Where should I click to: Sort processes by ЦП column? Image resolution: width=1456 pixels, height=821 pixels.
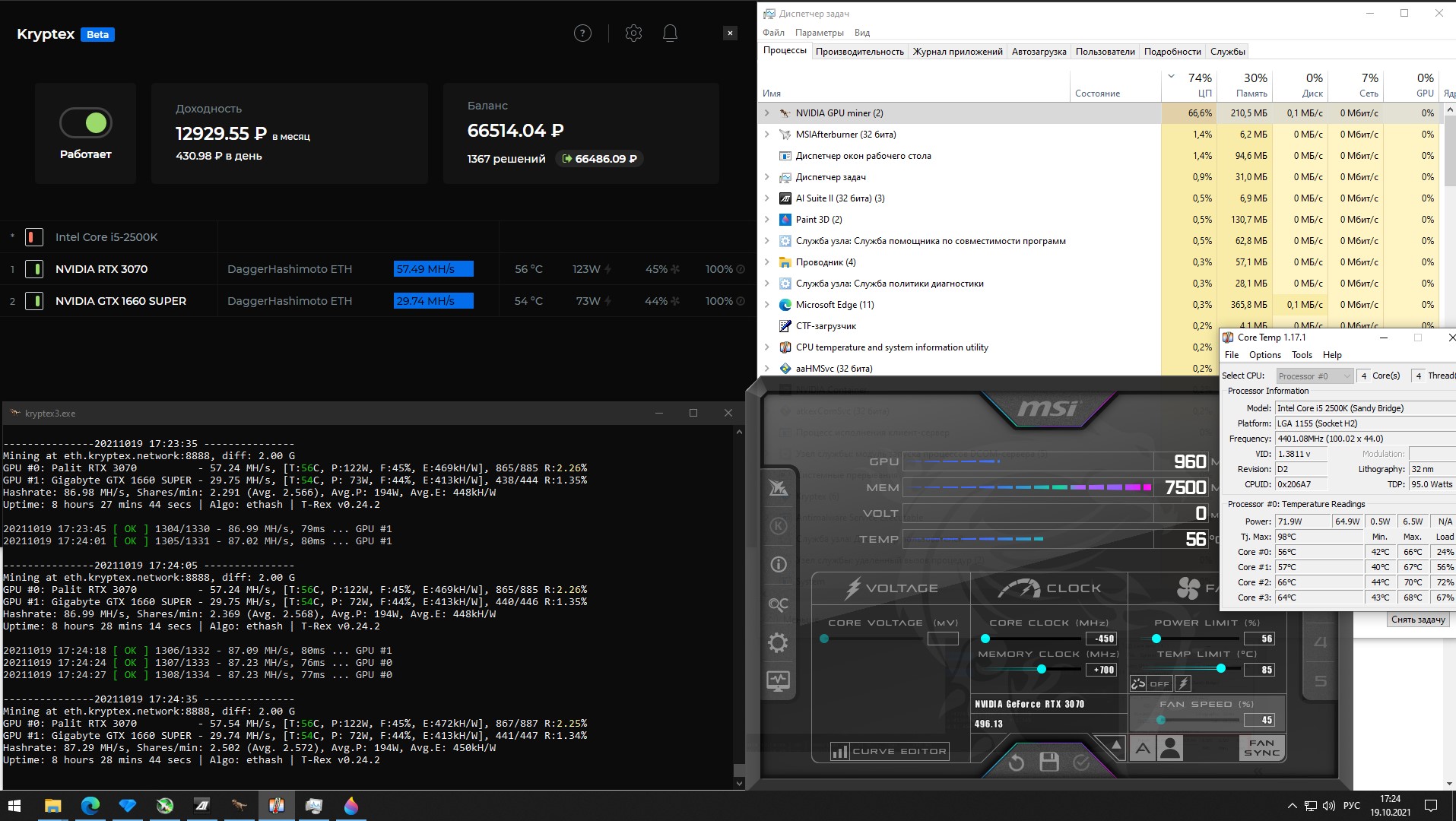click(x=1189, y=85)
